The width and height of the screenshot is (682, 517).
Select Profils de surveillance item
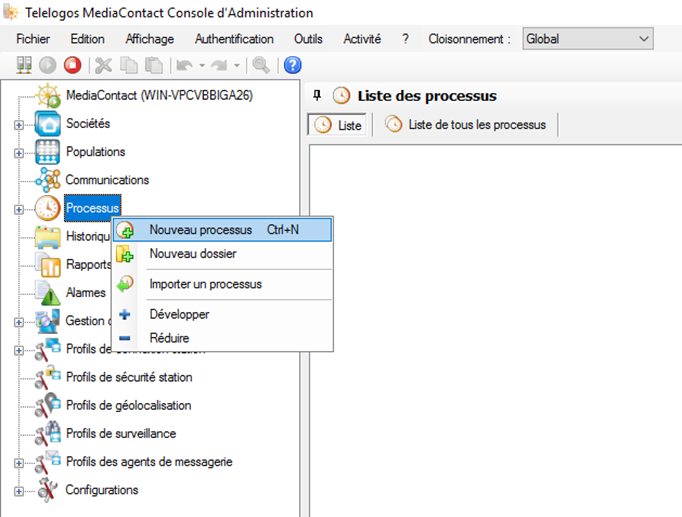pos(121,434)
